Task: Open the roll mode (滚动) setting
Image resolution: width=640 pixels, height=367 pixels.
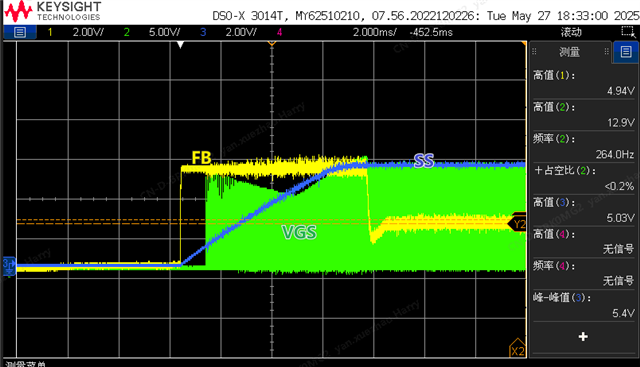Action: pyautogui.click(x=571, y=32)
